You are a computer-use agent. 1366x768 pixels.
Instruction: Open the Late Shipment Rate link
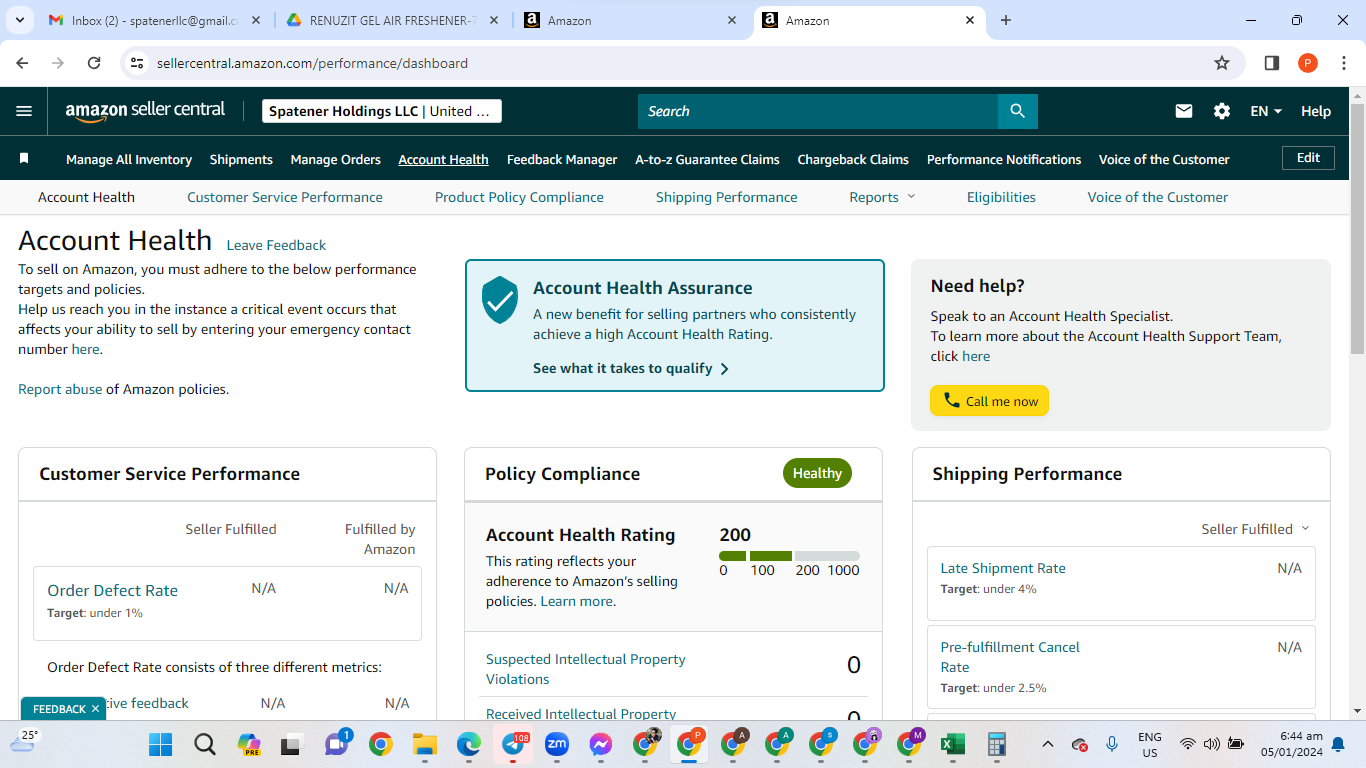[1003, 568]
